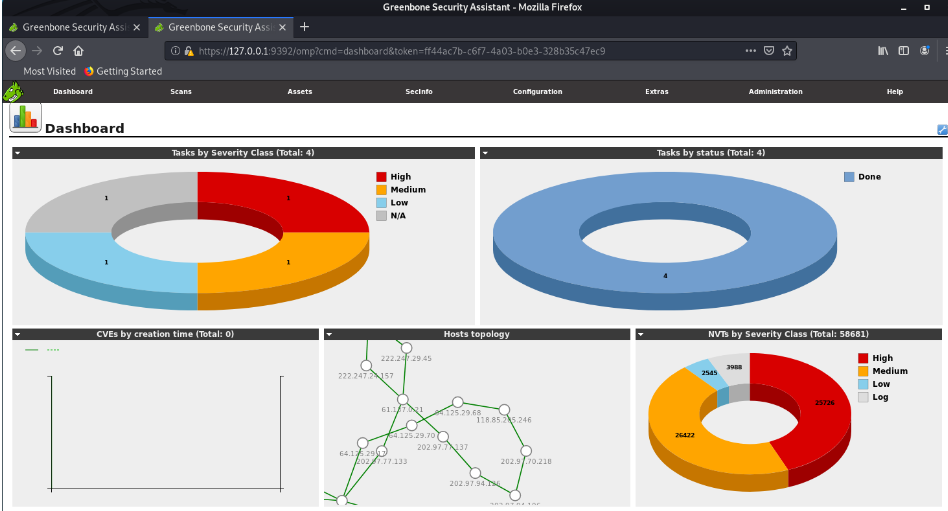
Task: Switch to the first Greenbone Security tab
Action: pos(74,27)
